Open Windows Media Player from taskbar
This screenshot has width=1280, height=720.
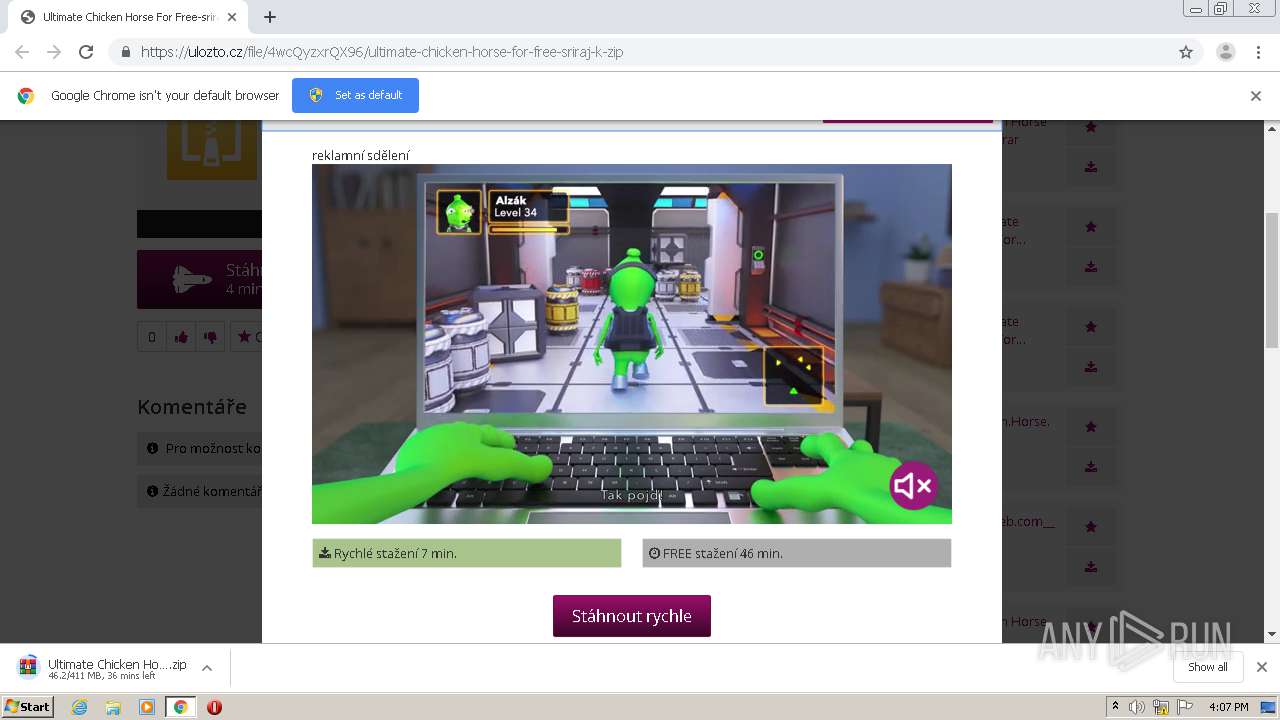click(x=147, y=707)
